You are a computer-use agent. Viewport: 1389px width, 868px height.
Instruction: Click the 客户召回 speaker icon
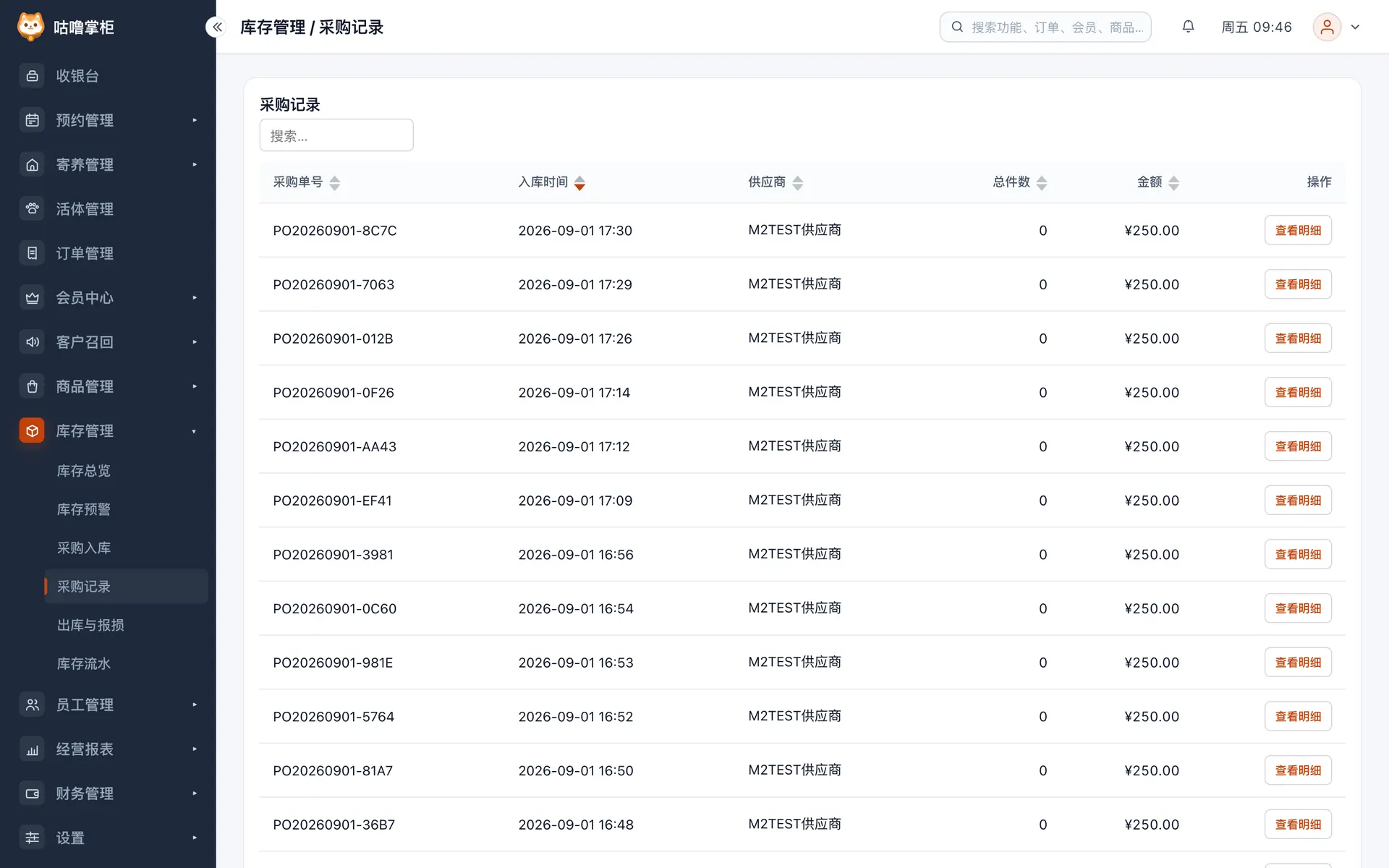32,342
